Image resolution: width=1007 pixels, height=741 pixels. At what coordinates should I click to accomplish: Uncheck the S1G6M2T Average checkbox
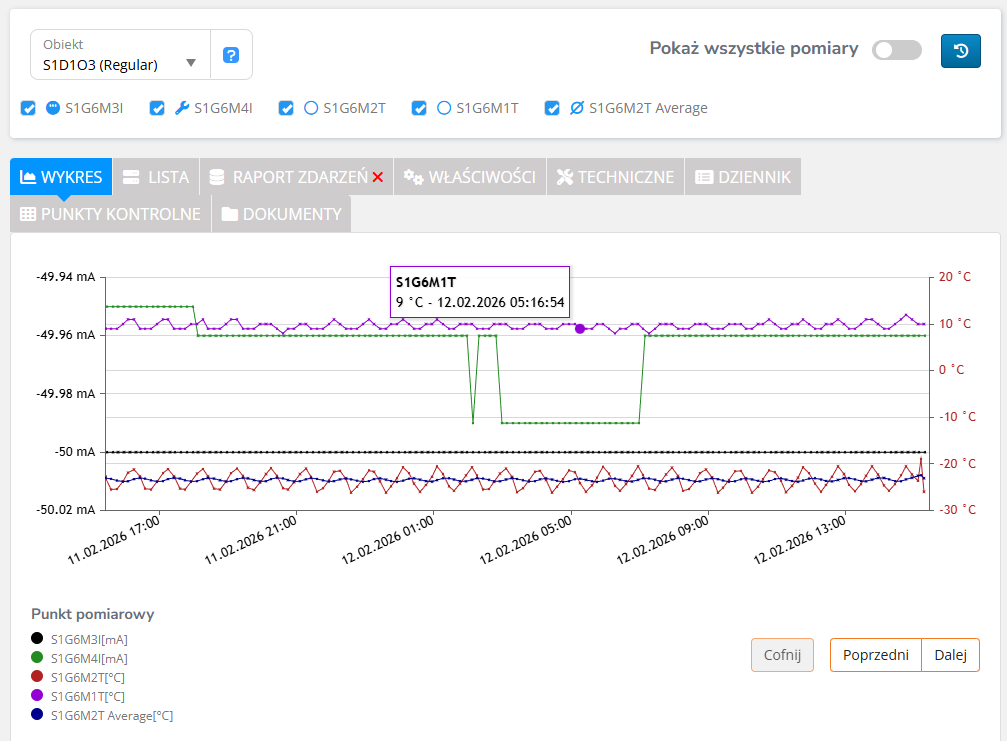coord(552,108)
